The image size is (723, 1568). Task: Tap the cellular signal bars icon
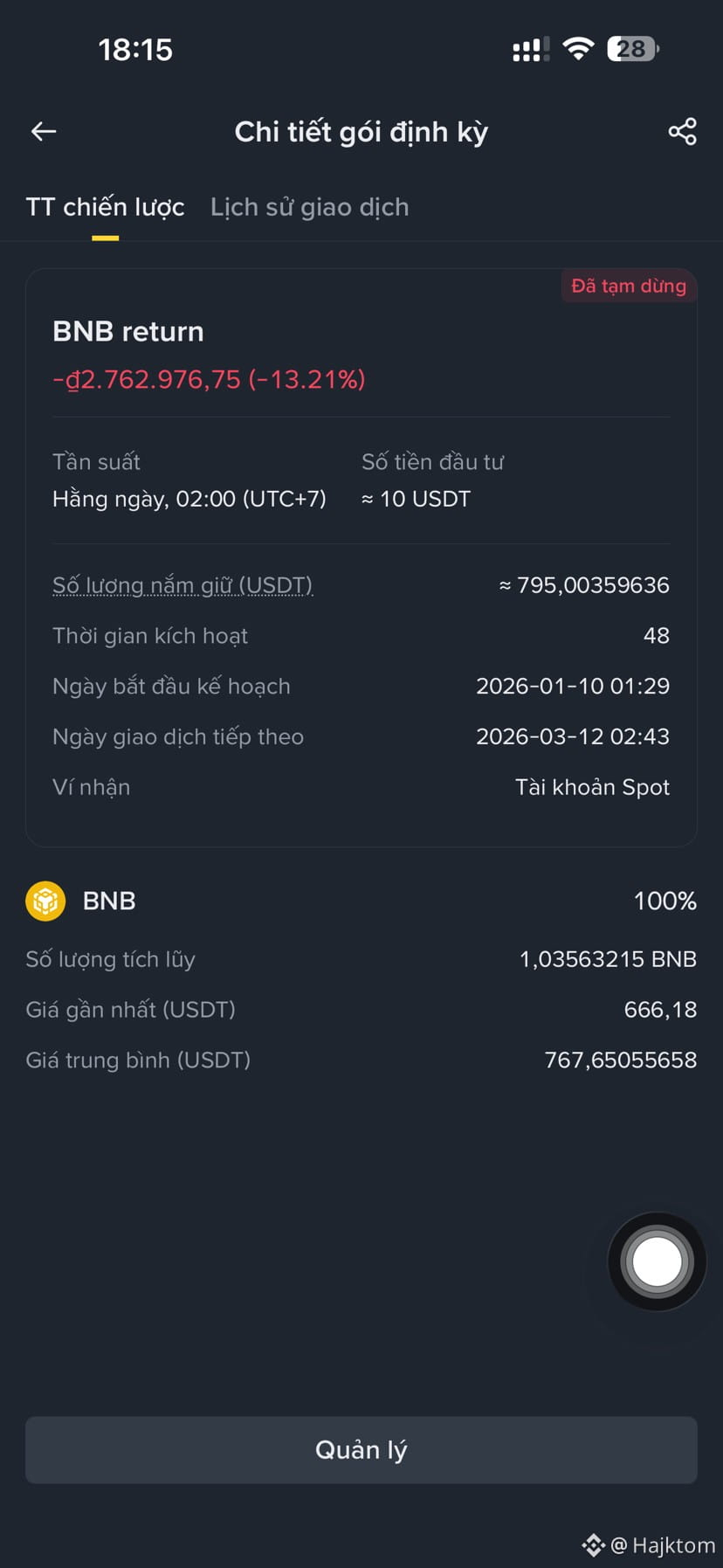pyautogui.click(x=530, y=50)
